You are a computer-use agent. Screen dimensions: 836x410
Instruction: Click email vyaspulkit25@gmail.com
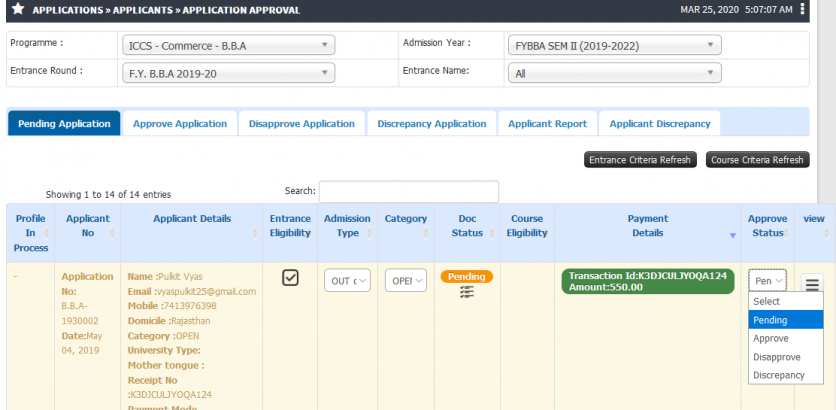pyautogui.click(x=206, y=292)
